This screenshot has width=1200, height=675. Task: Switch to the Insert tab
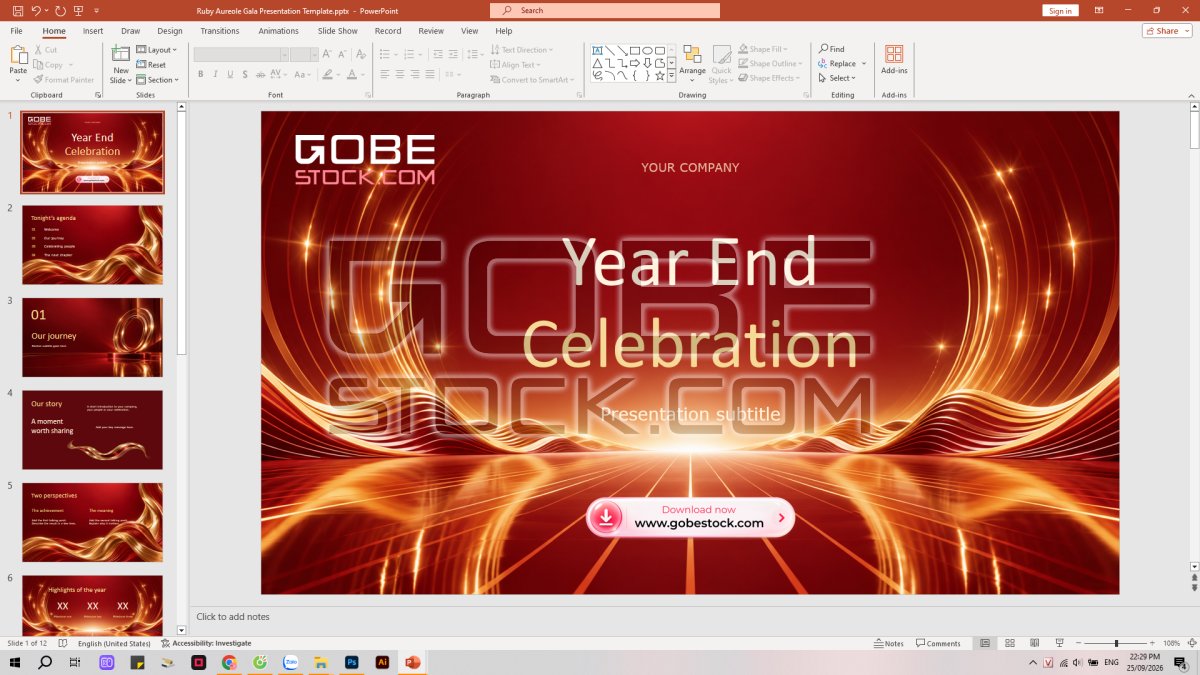point(93,31)
